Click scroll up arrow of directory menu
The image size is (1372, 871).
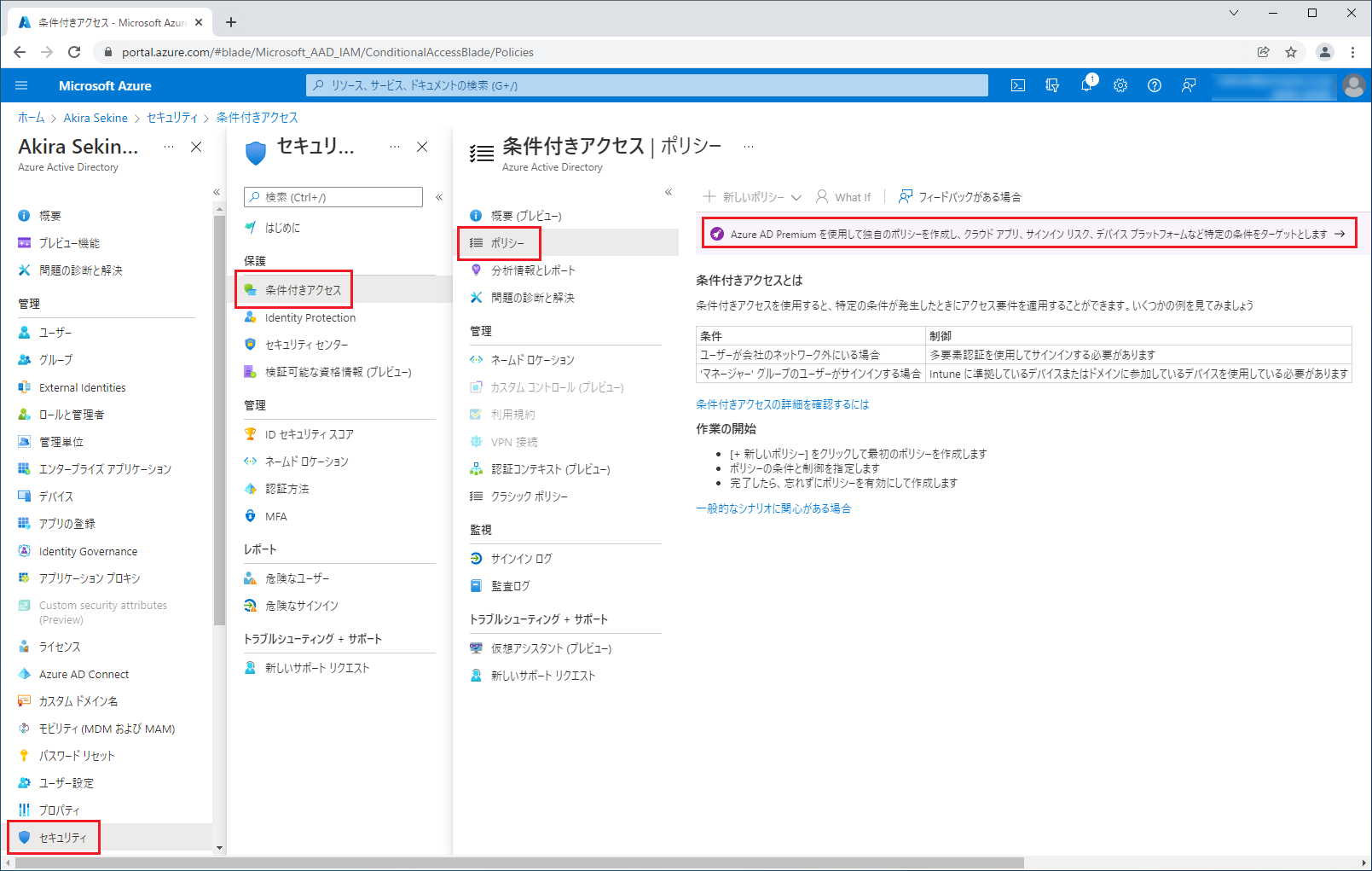pos(219,209)
